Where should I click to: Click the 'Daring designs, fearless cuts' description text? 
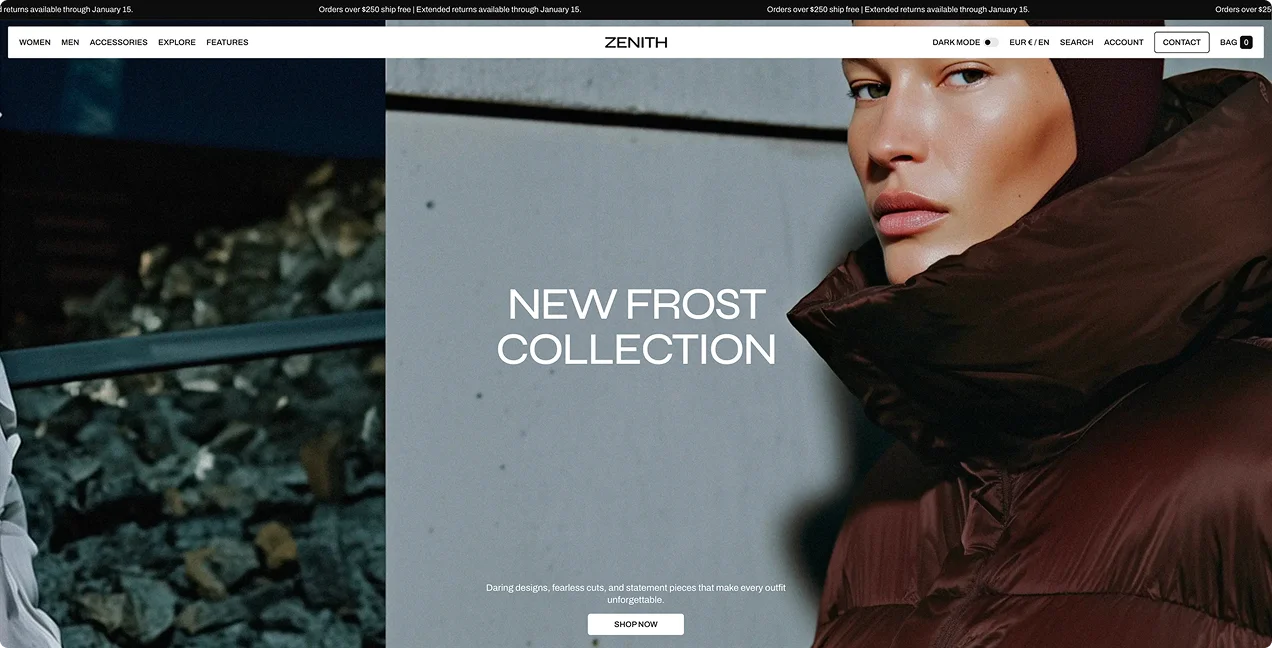click(x=636, y=594)
